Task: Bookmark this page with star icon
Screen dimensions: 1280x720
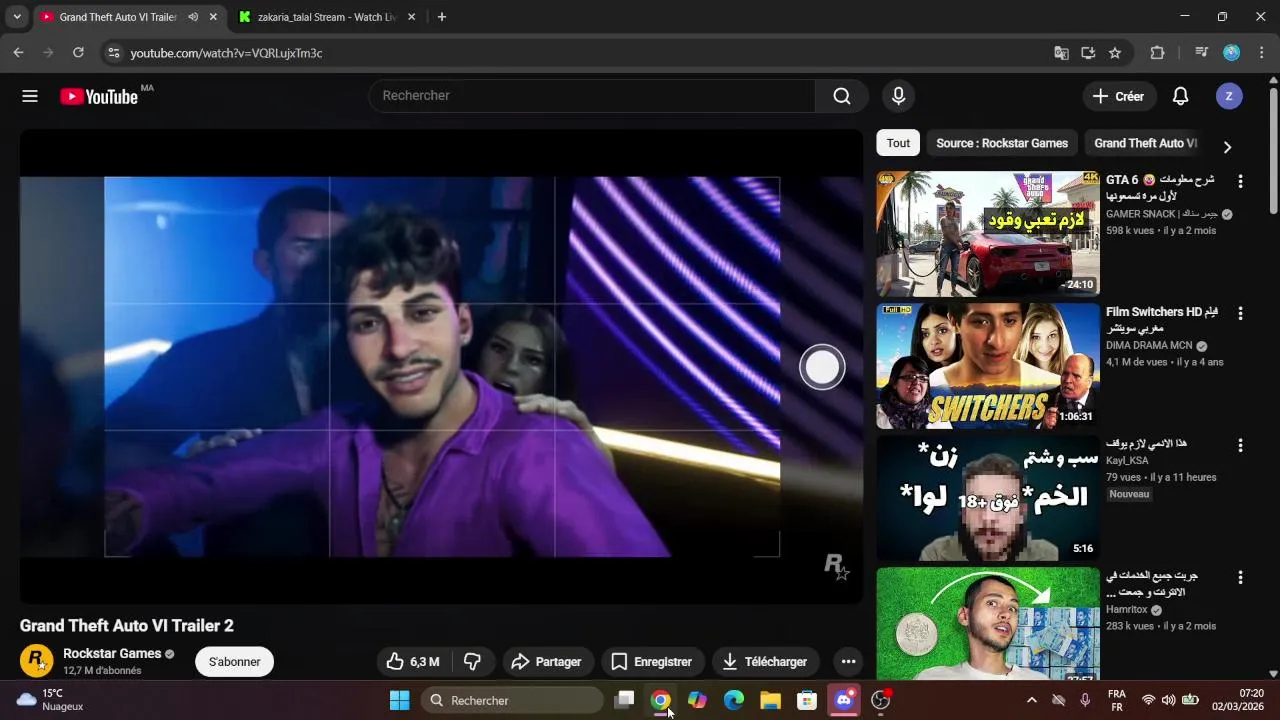Action: [x=1115, y=53]
